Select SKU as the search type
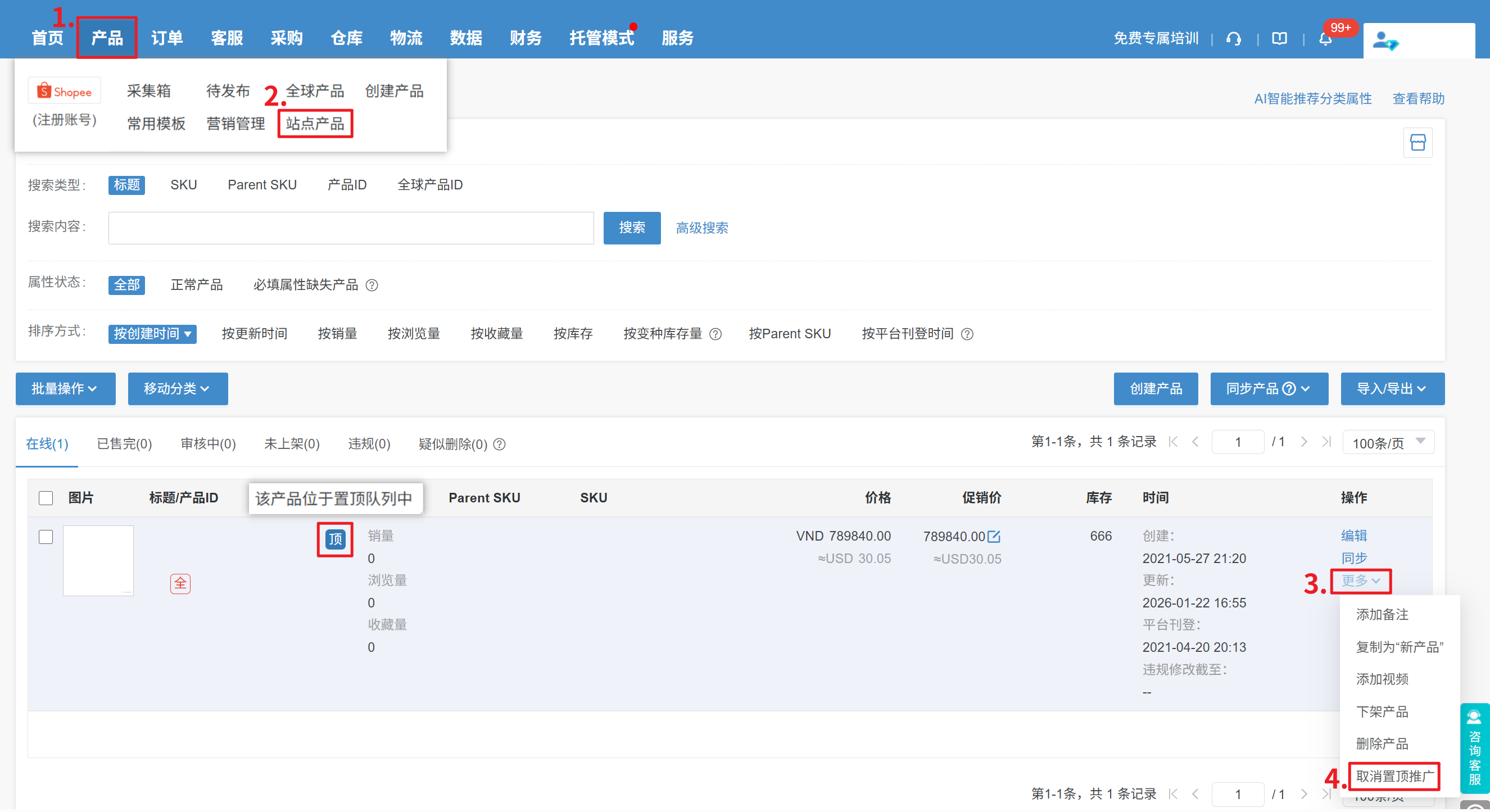Screen dimensions: 1490x812 tap(183, 185)
